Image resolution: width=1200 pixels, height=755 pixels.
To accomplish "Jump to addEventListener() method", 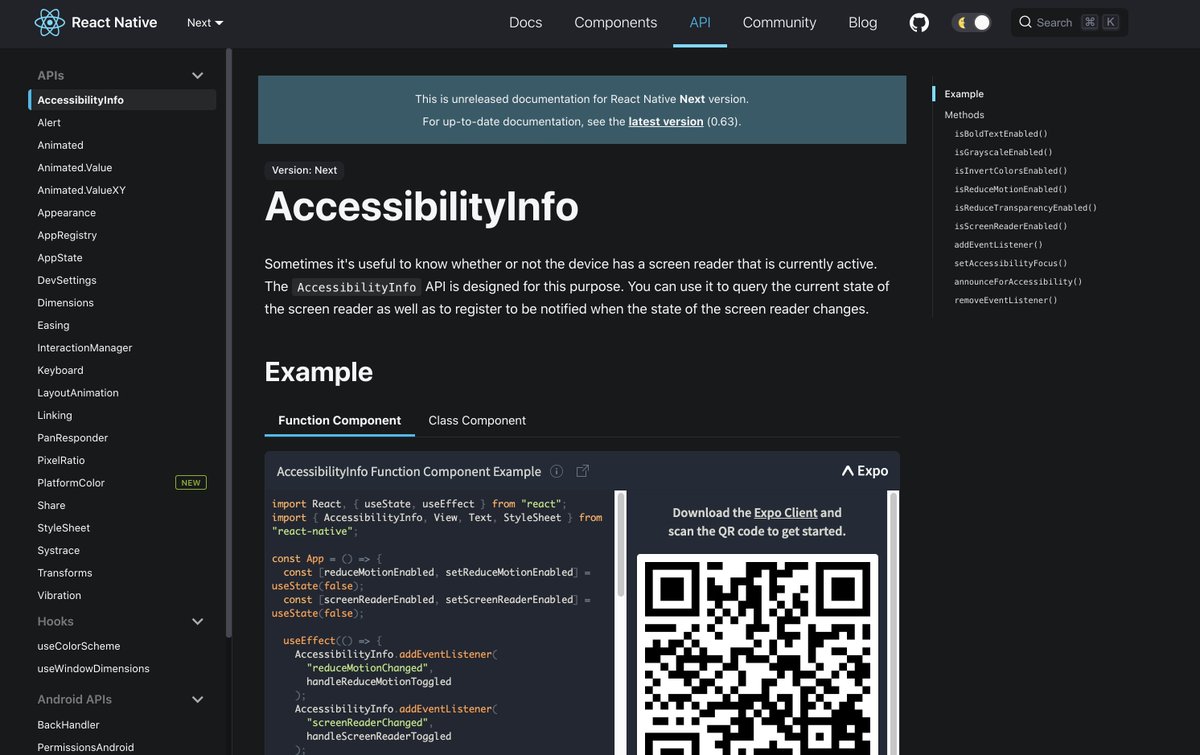I will 998,245.
